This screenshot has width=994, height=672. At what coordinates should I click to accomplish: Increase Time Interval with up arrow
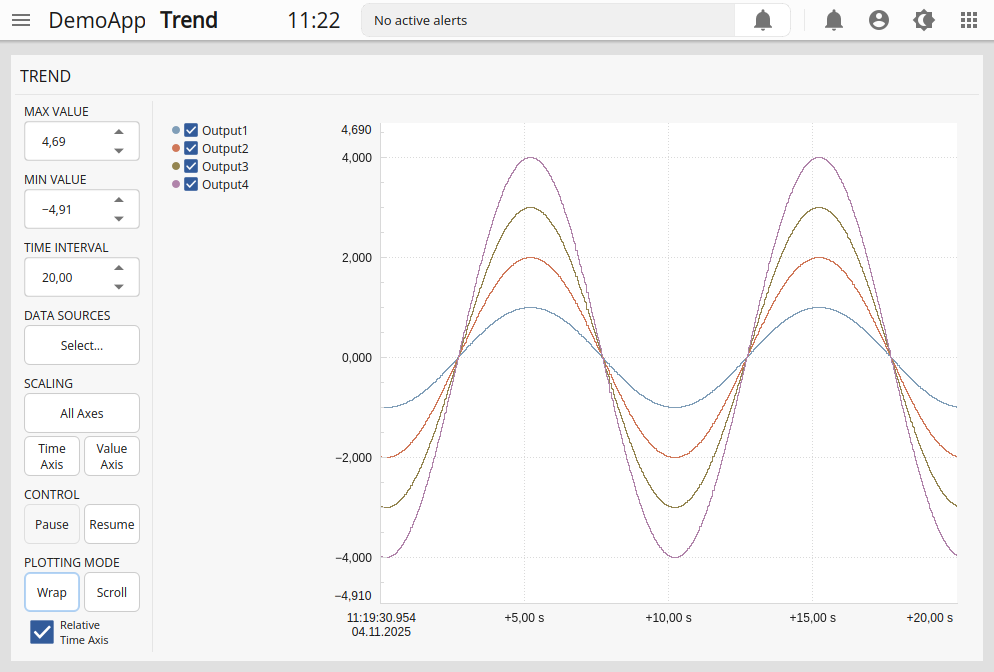119,268
